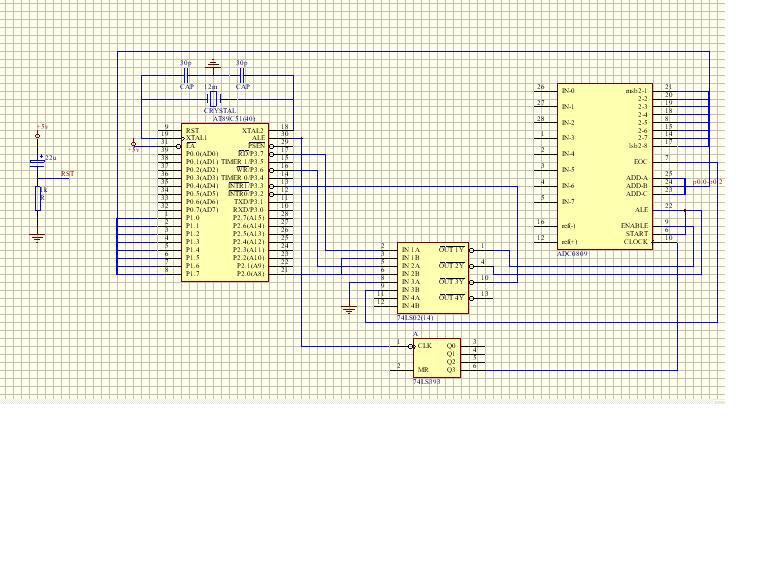This screenshot has height=581, width=774.
Task: Click the +5v power port above the 22u capacitor
Action: [x=38, y=135]
